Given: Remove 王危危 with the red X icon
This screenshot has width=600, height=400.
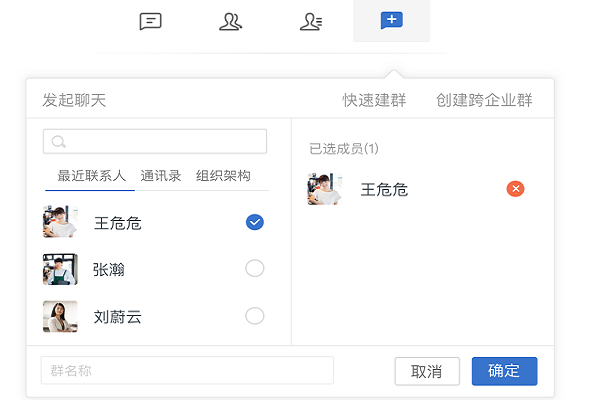Looking at the screenshot, I should 515,189.
